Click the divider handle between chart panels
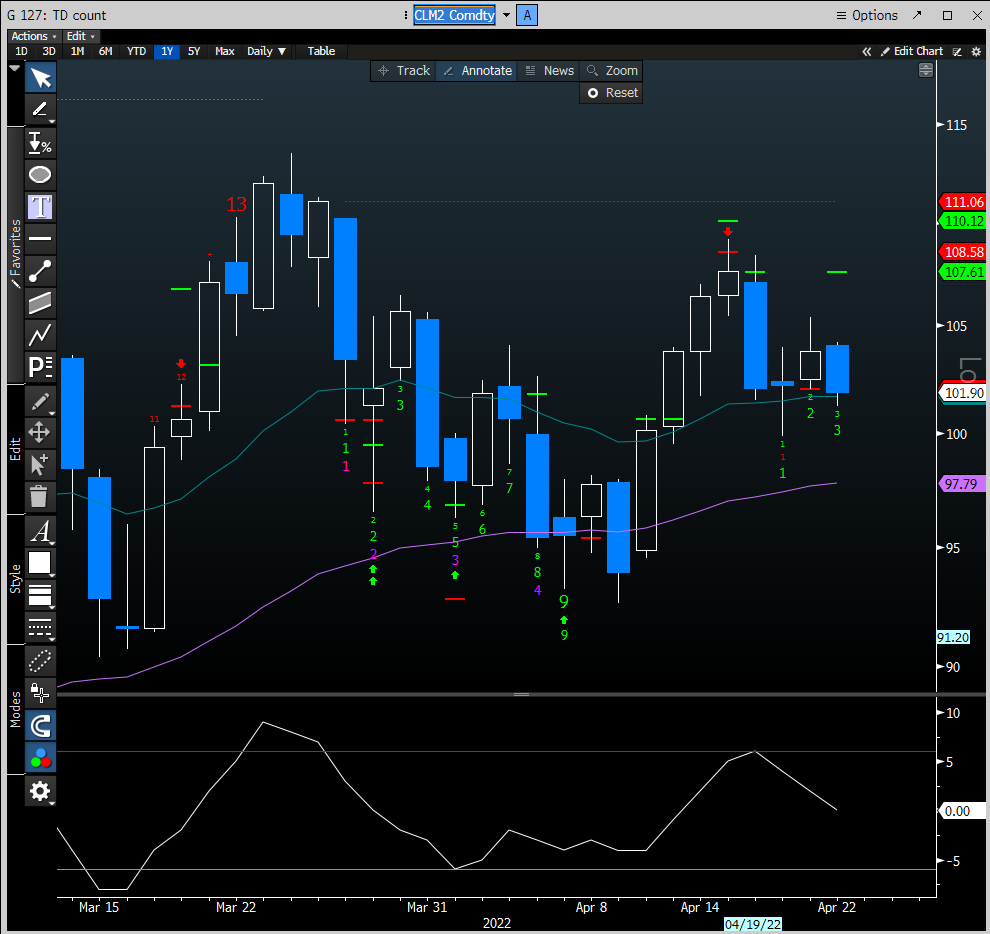990x934 pixels. (522, 695)
